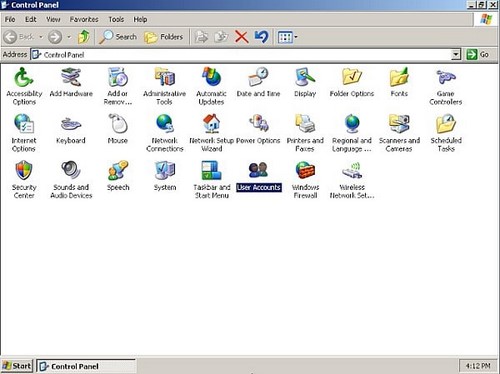Open Add or Remove Programs
The width and height of the screenshot is (500, 374).
[x=118, y=86]
